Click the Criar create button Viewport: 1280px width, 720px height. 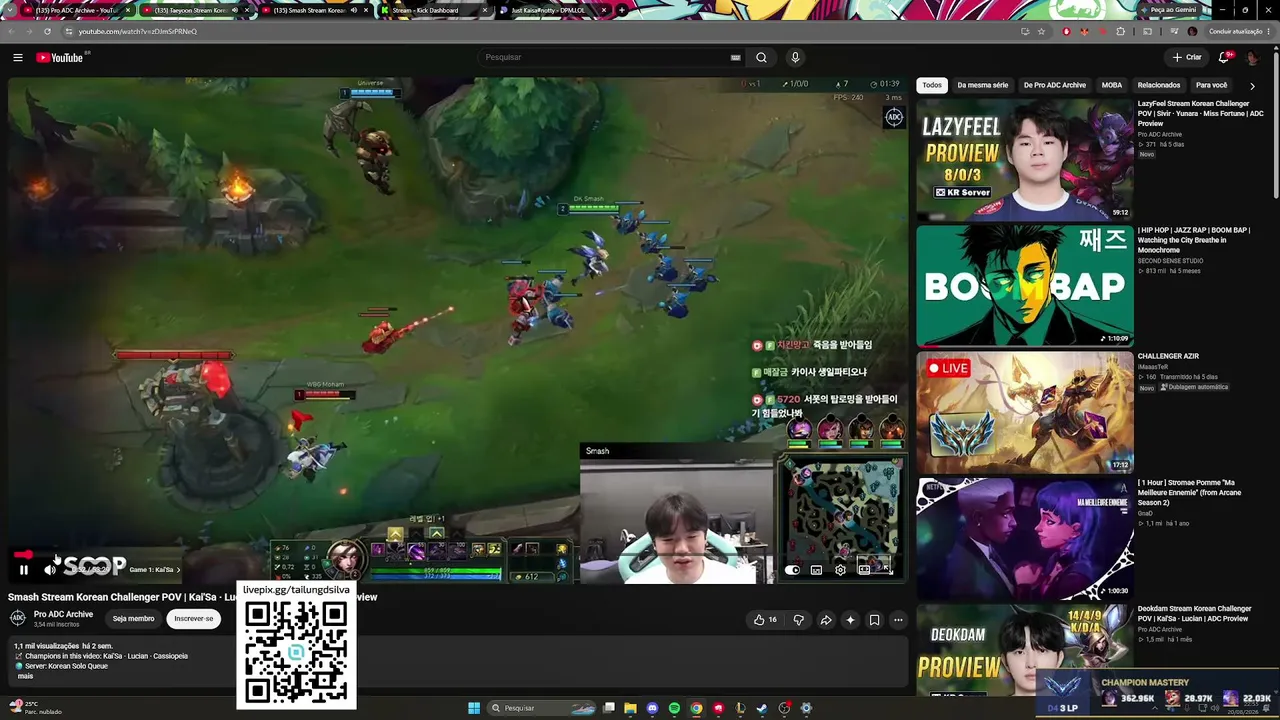point(1187,58)
